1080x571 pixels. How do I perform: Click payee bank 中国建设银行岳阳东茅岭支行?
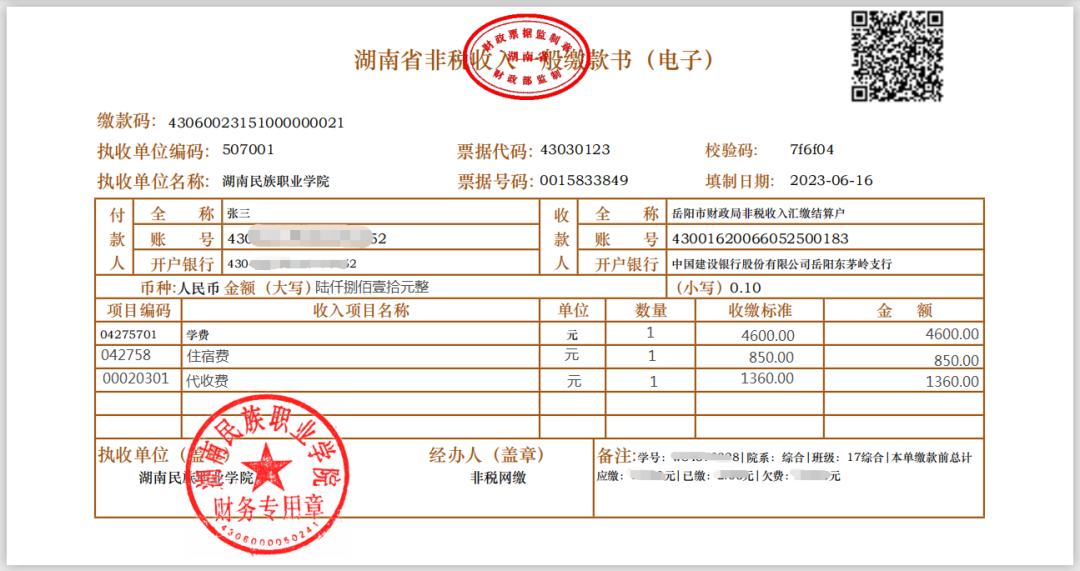point(781,264)
